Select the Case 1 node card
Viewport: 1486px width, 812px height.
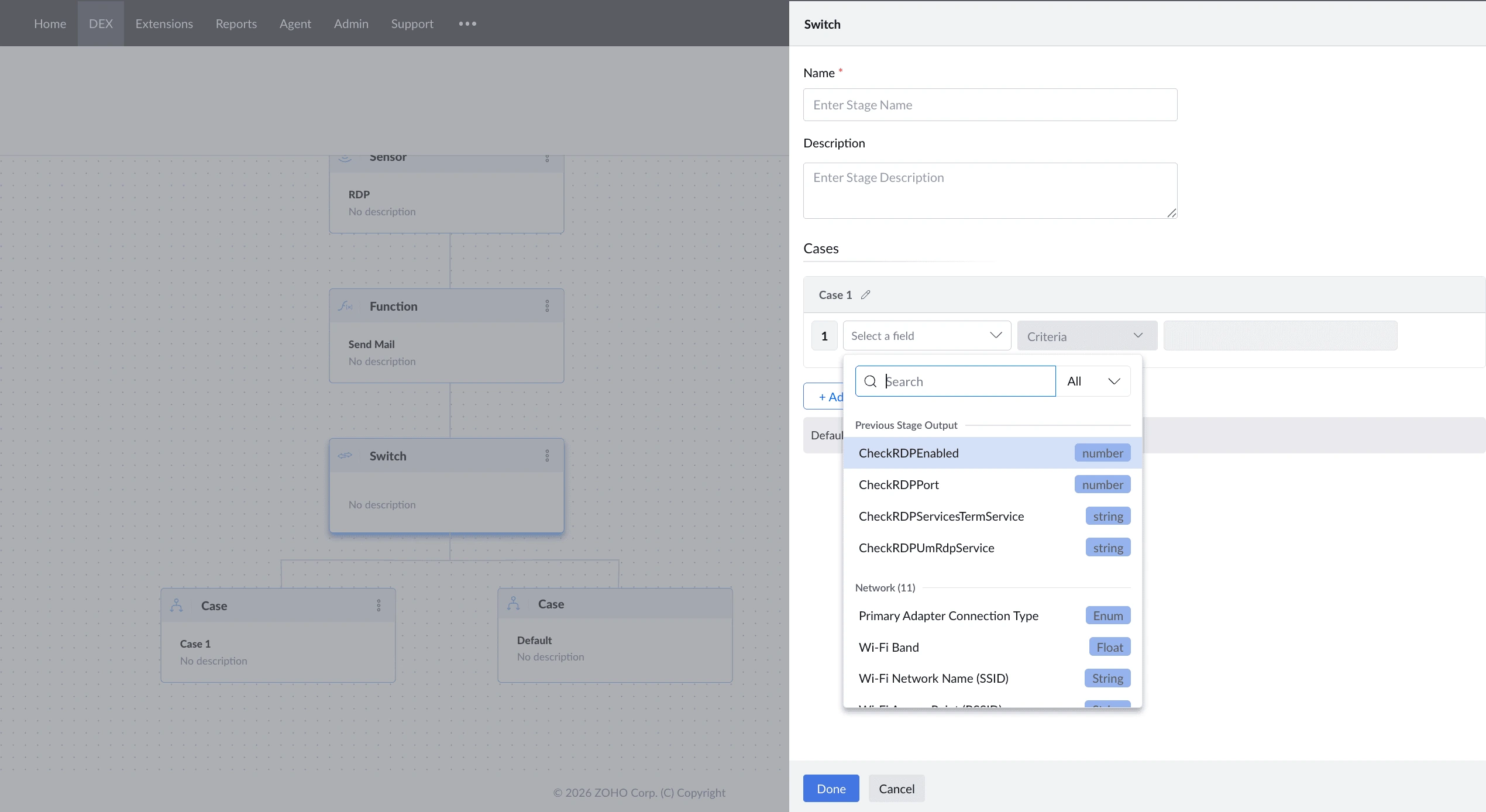(278, 635)
